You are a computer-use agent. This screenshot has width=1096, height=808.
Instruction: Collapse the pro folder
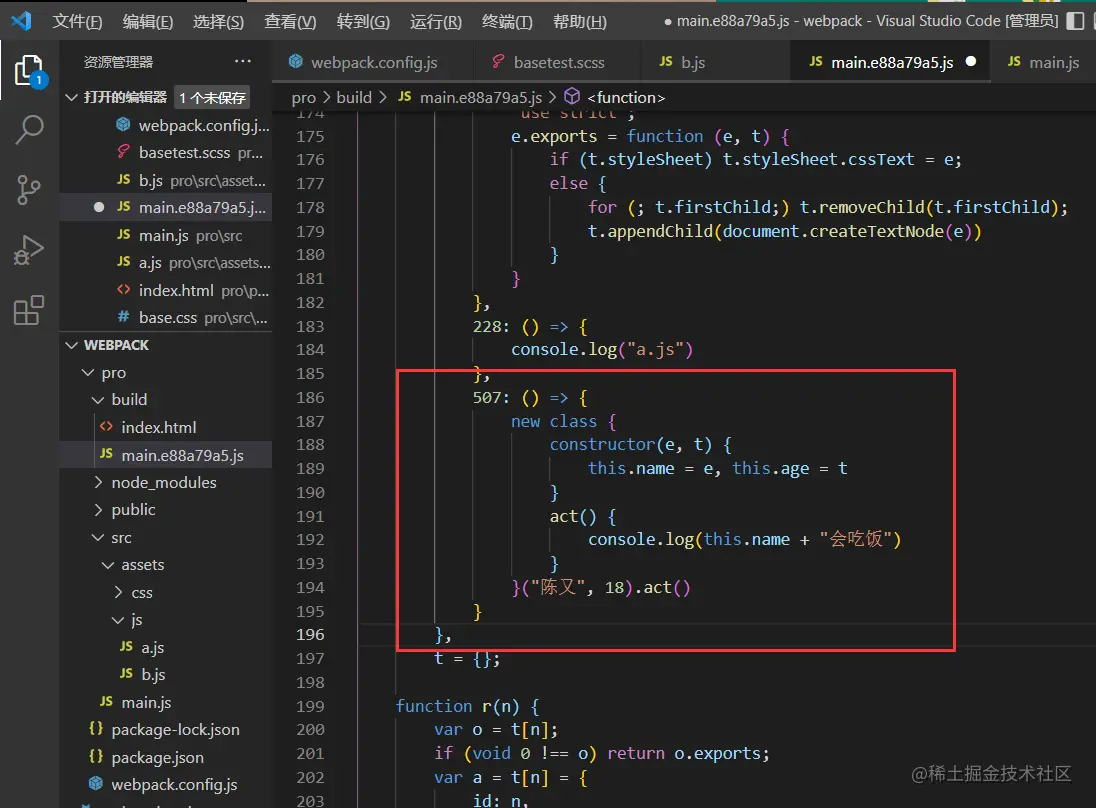(88, 373)
